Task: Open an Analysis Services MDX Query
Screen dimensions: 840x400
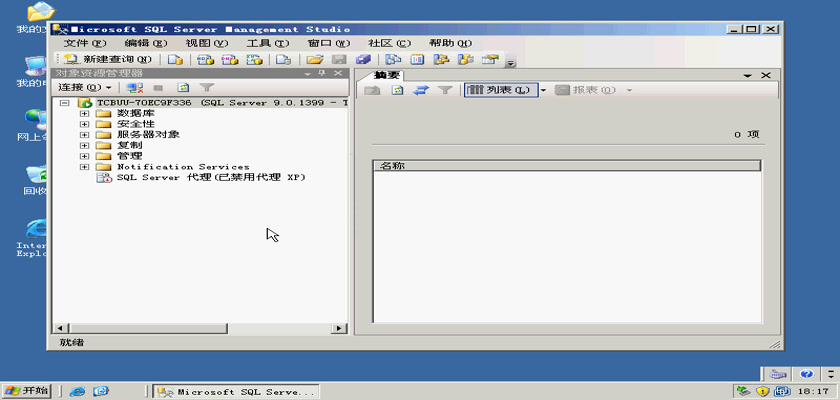Action: [x=206, y=59]
